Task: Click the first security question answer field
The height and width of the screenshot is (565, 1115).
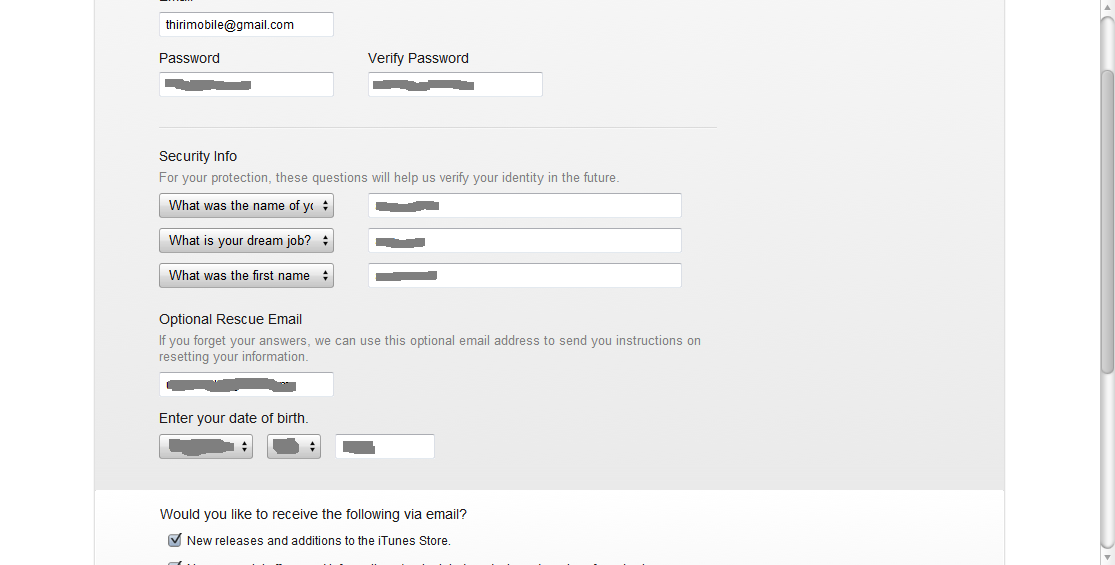Action: [x=525, y=205]
